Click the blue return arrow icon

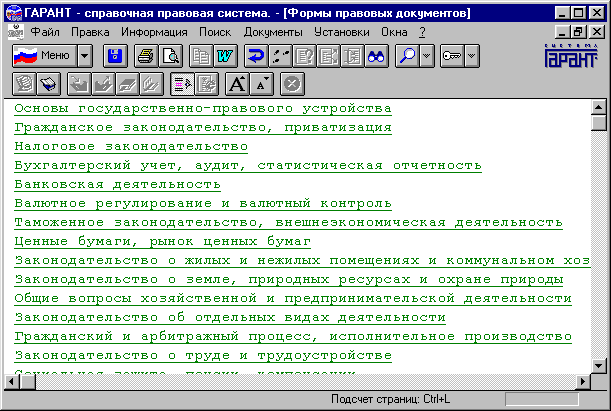(256, 56)
